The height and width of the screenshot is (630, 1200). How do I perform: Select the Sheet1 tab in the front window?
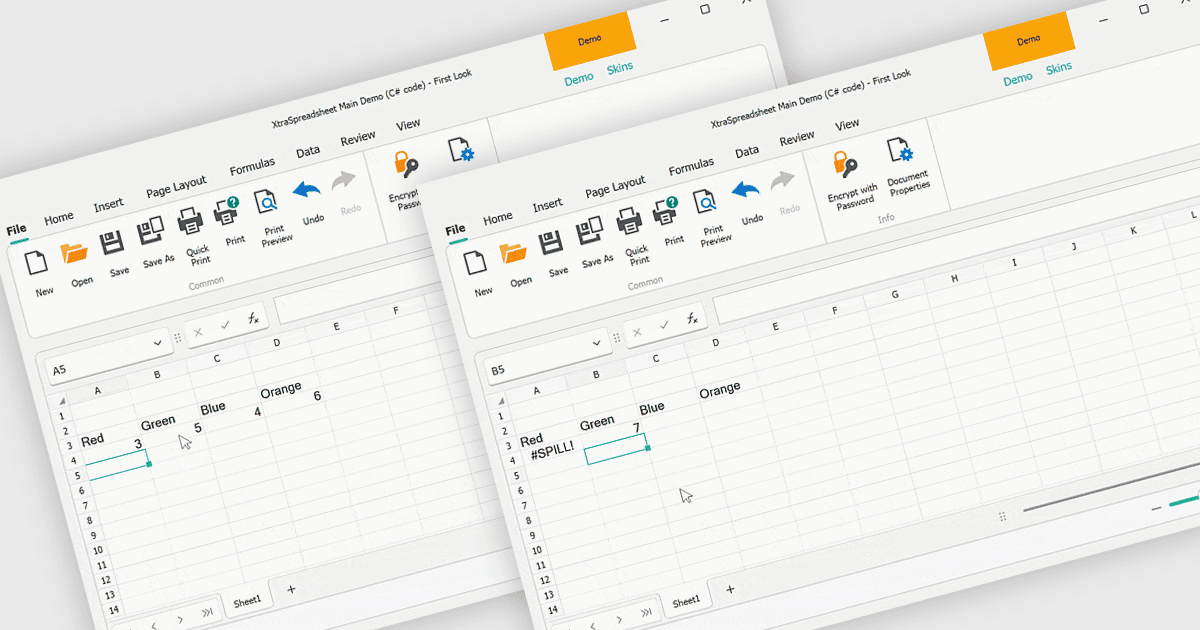point(685,602)
